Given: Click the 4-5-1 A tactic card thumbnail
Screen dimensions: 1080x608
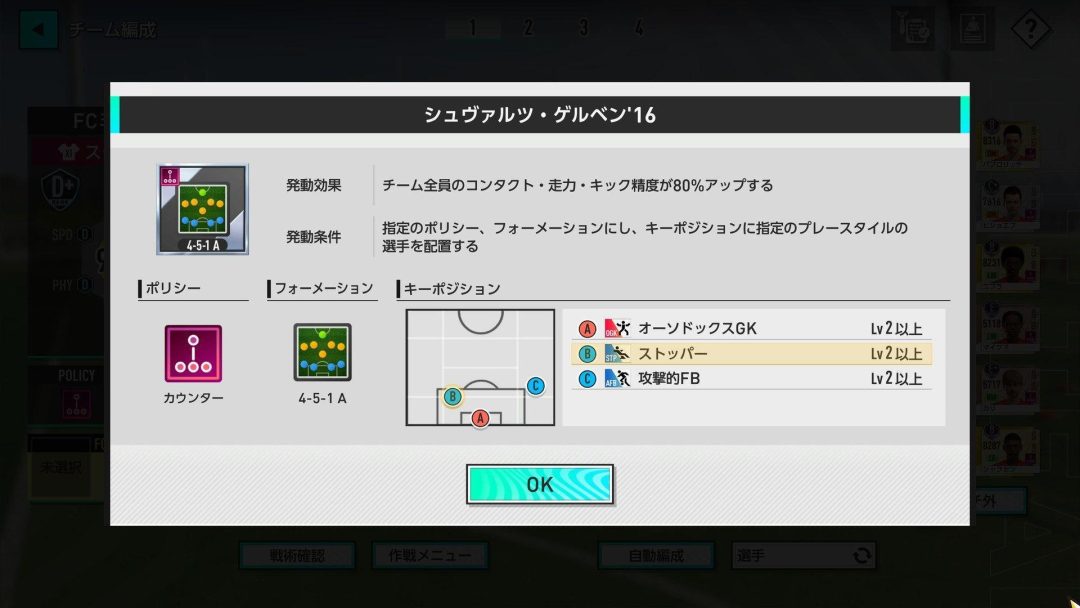Looking at the screenshot, I should point(202,209).
